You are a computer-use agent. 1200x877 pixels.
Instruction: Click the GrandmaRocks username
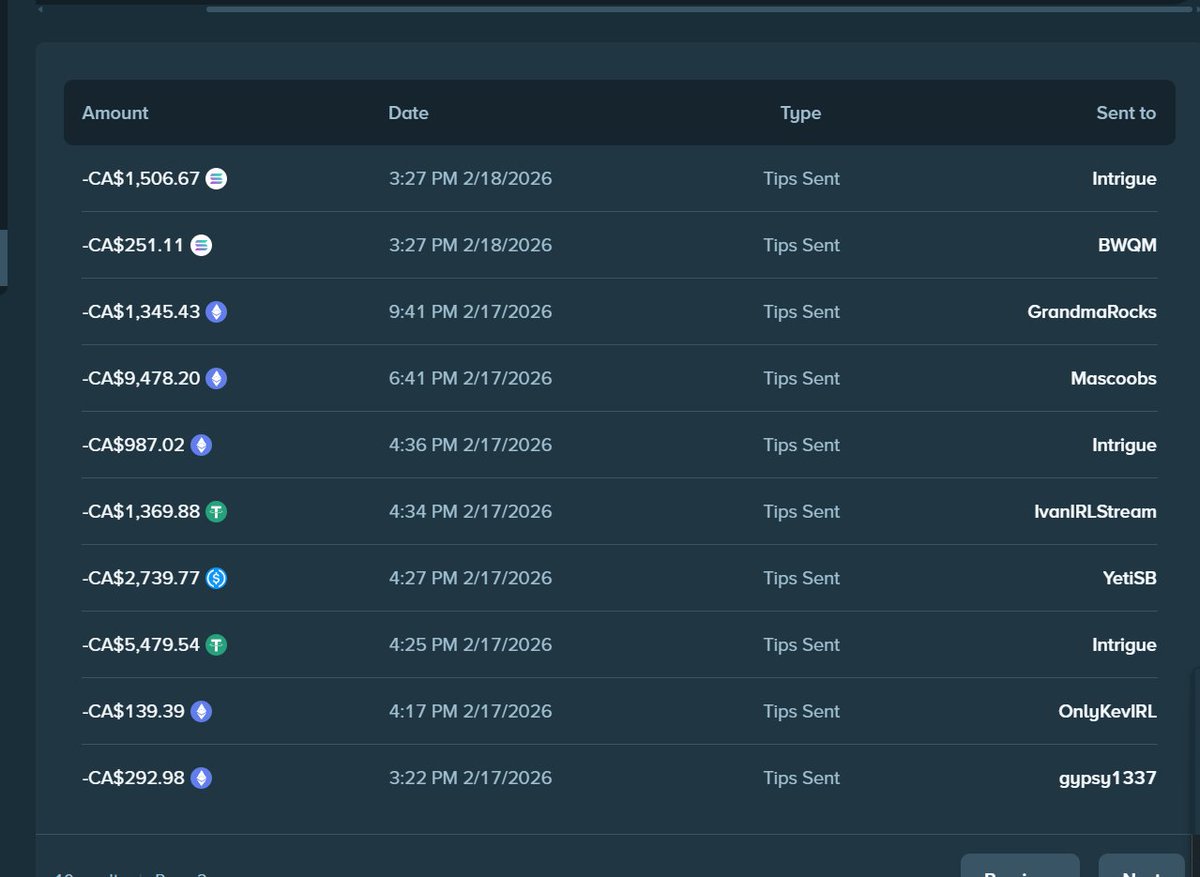click(1092, 311)
